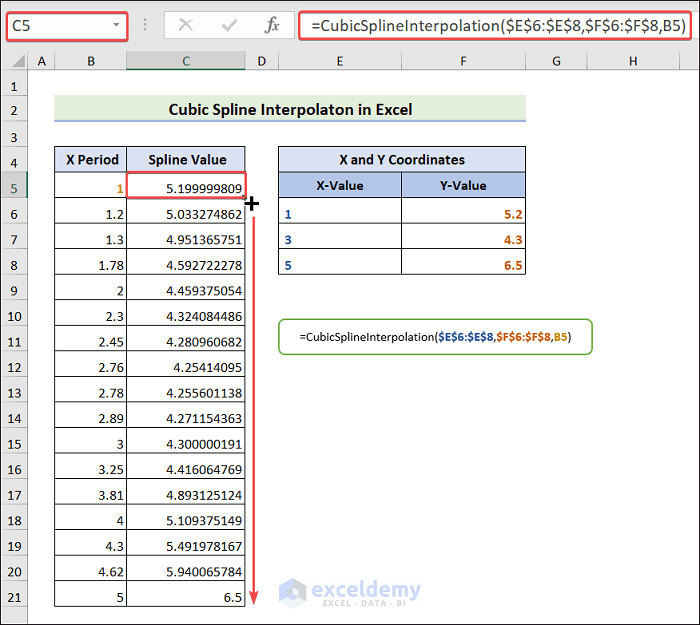Click the 'X-Value' header cell

[x=340, y=185]
